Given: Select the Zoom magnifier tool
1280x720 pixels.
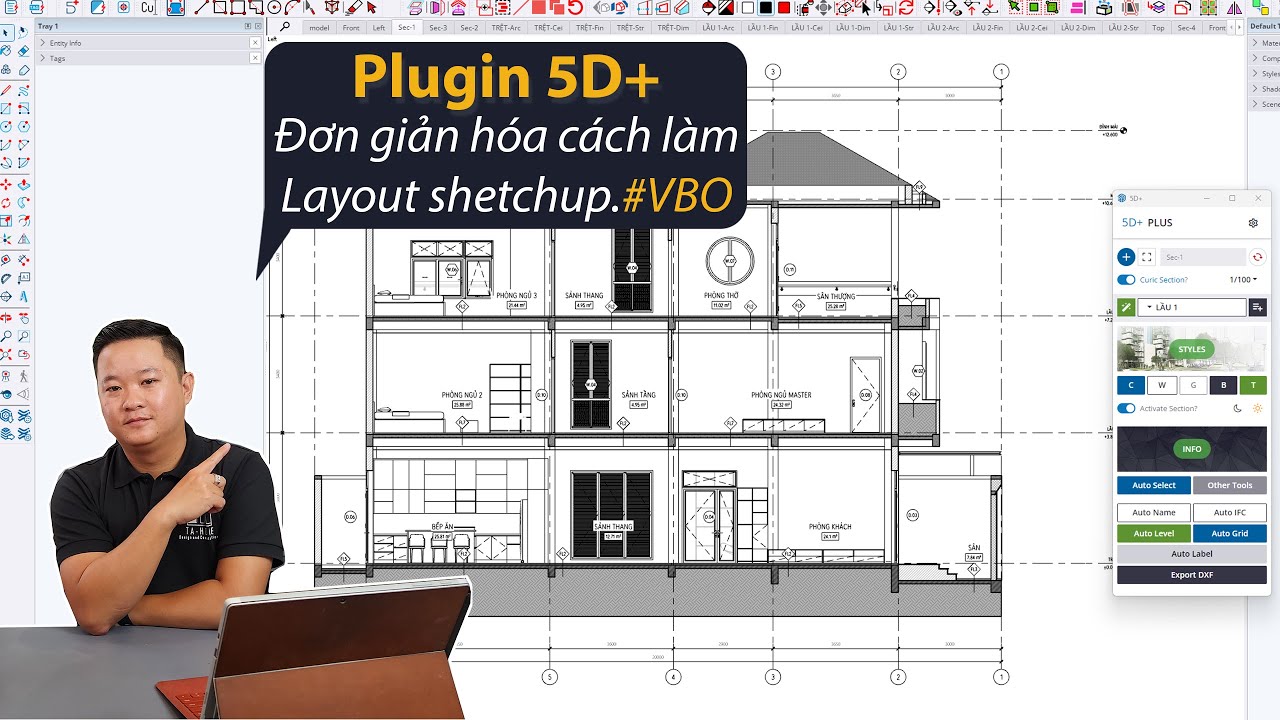Looking at the screenshot, I should pyautogui.click(x=6, y=338).
